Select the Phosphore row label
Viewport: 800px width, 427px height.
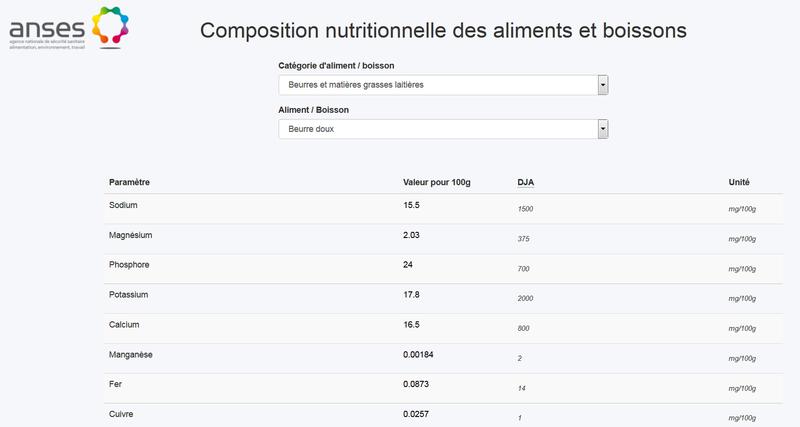(x=128, y=265)
